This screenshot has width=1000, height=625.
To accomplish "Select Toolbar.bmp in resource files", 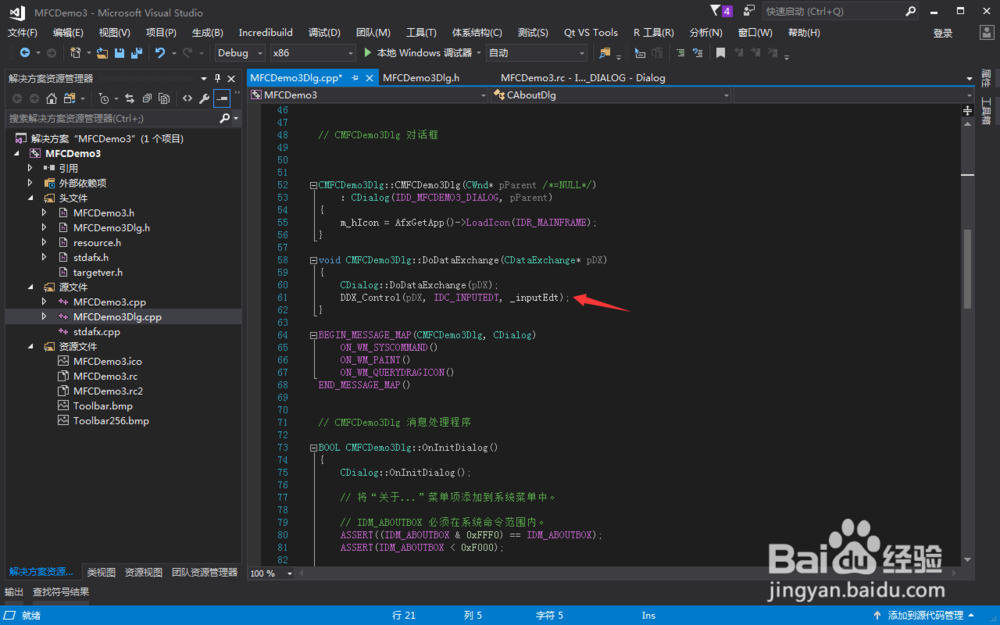I will coord(103,406).
